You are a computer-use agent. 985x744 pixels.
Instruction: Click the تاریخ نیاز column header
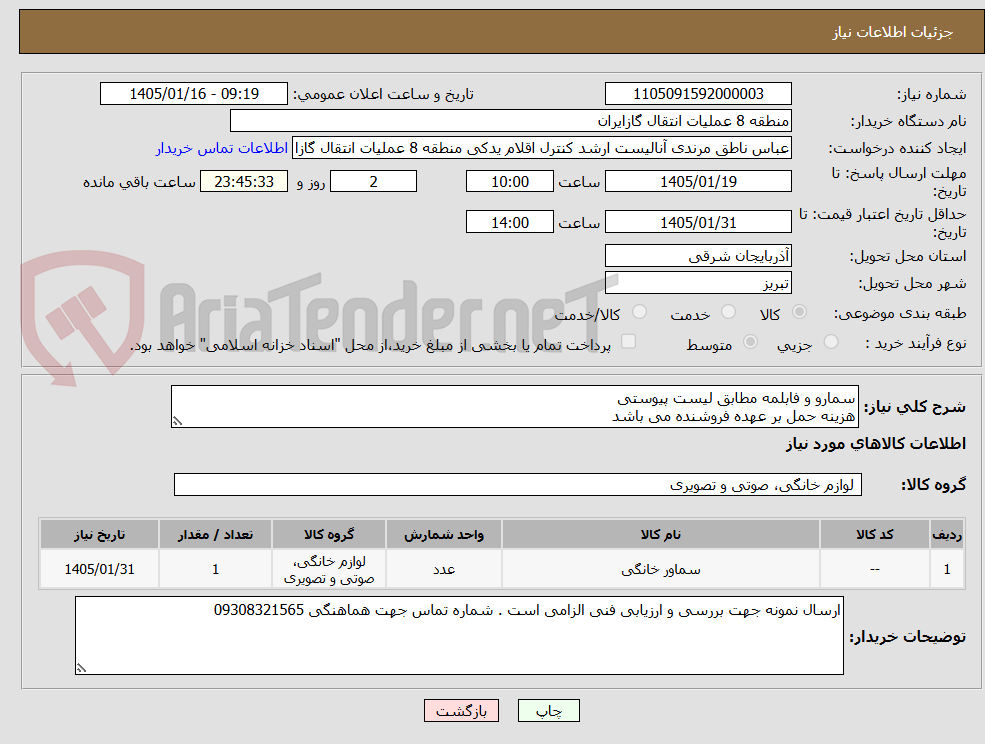[99, 534]
